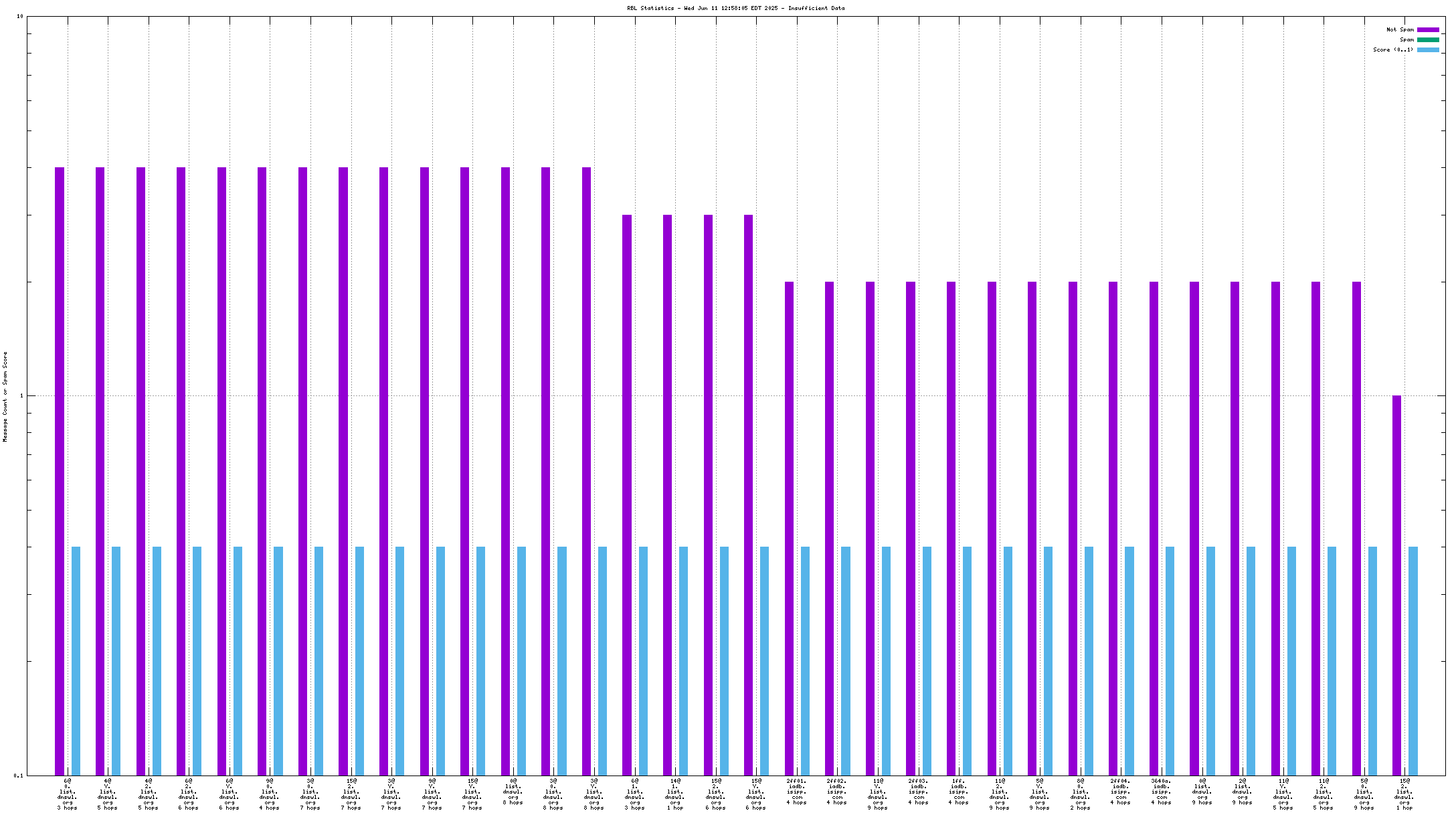Click the '8@ 0.list.dnswl.org 2 hops' label
1456x819 pixels.
(x=1080, y=794)
